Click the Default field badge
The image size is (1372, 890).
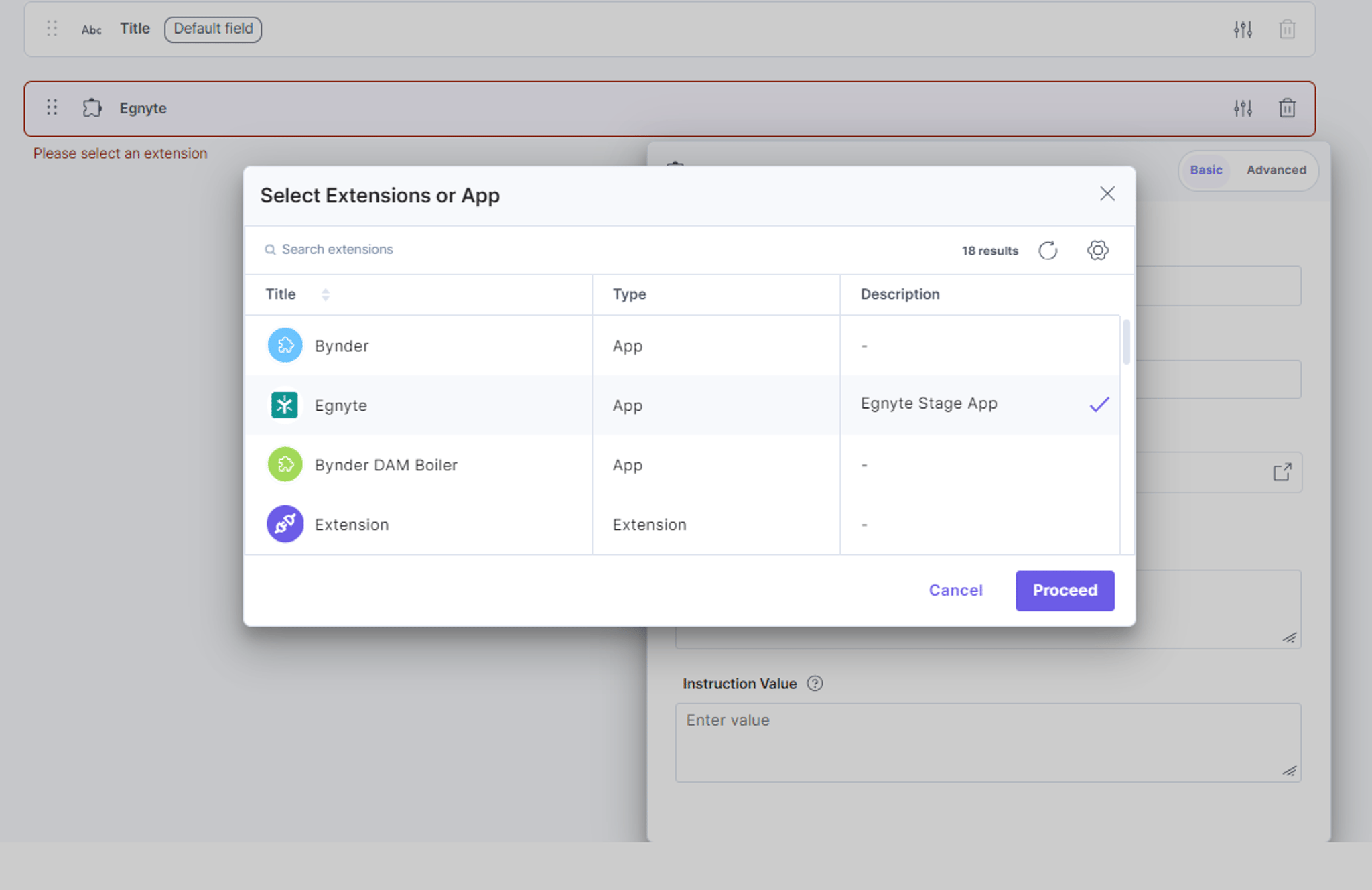[x=213, y=29]
